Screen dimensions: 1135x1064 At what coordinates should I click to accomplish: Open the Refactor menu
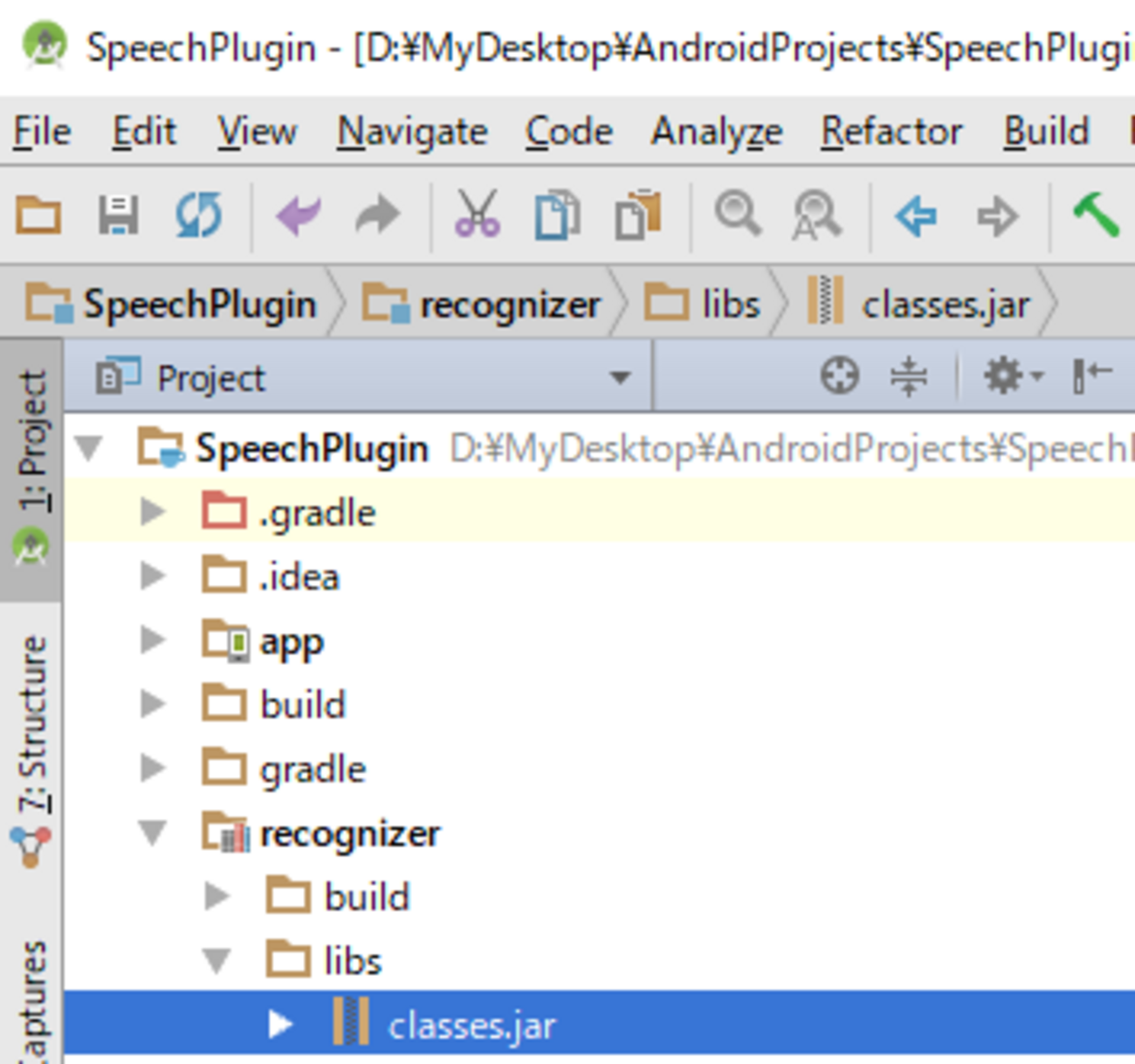pos(891,132)
